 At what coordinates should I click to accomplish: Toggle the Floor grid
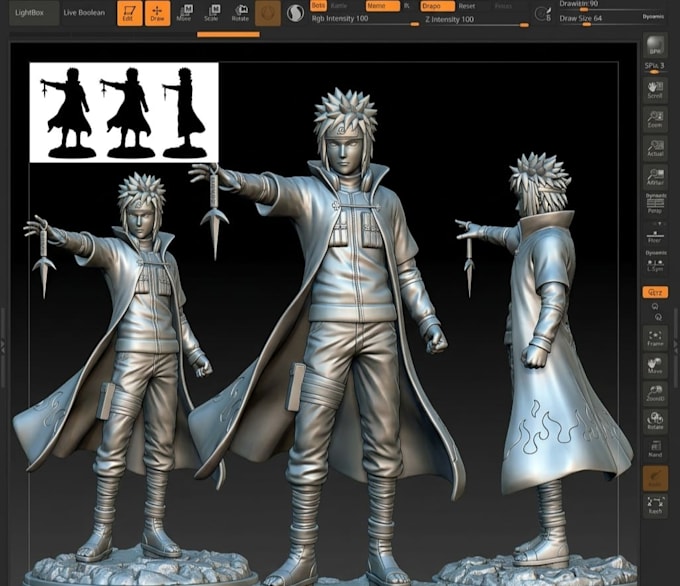tap(655, 236)
